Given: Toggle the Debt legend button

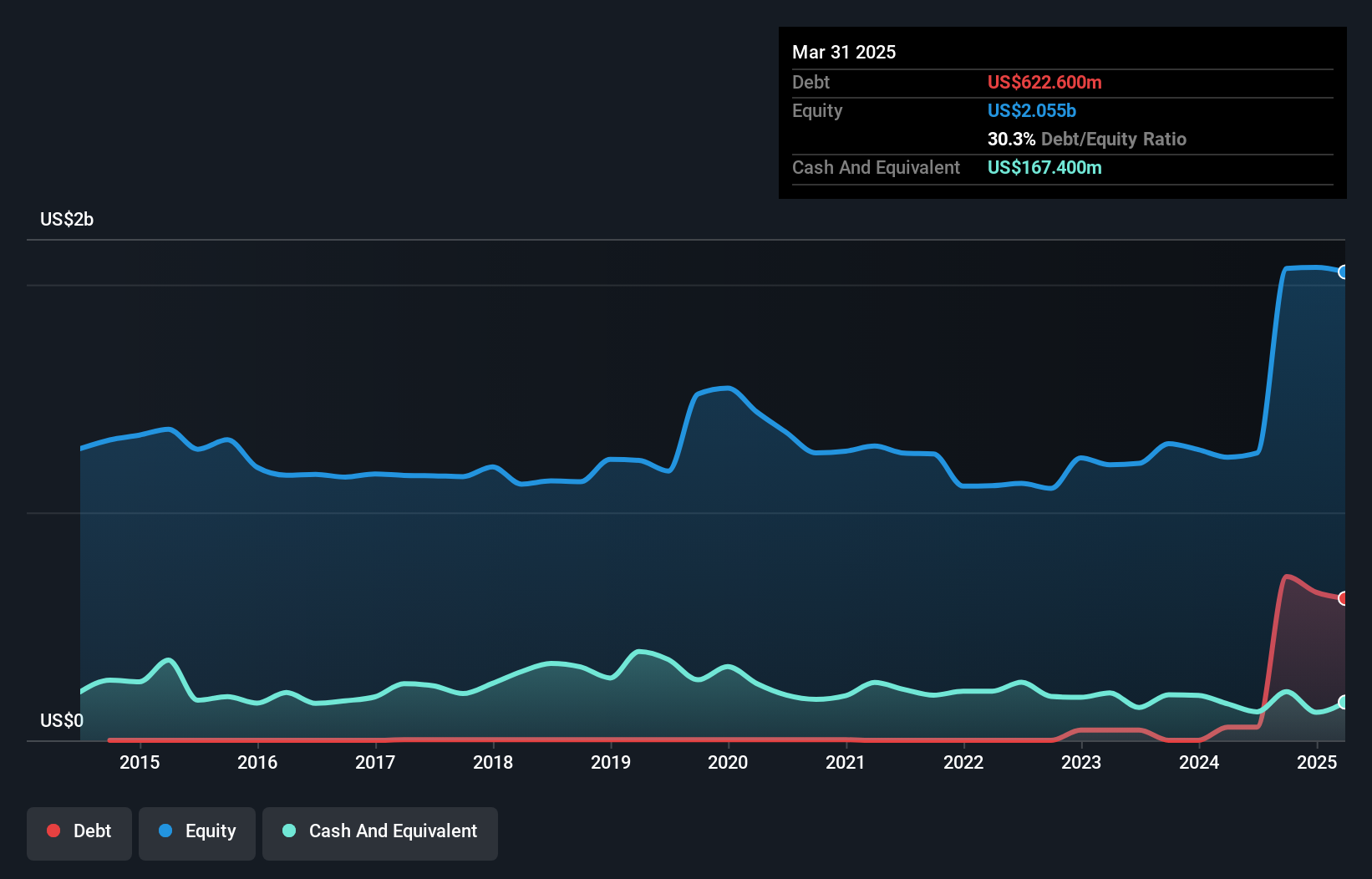Looking at the screenshot, I should tap(79, 833).
